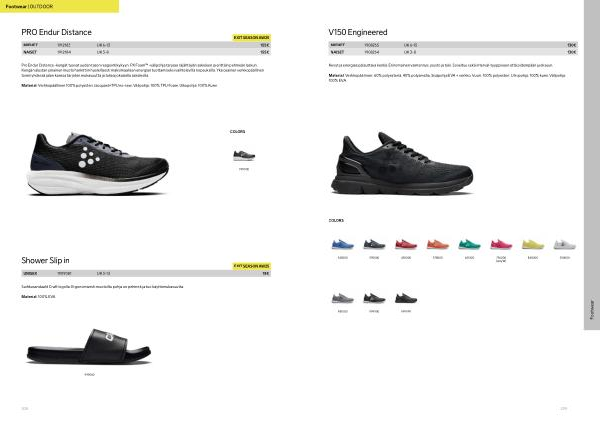Select the red V150 color variant
The width and height of the screenshot is (600, 424).
coord(406,244)
